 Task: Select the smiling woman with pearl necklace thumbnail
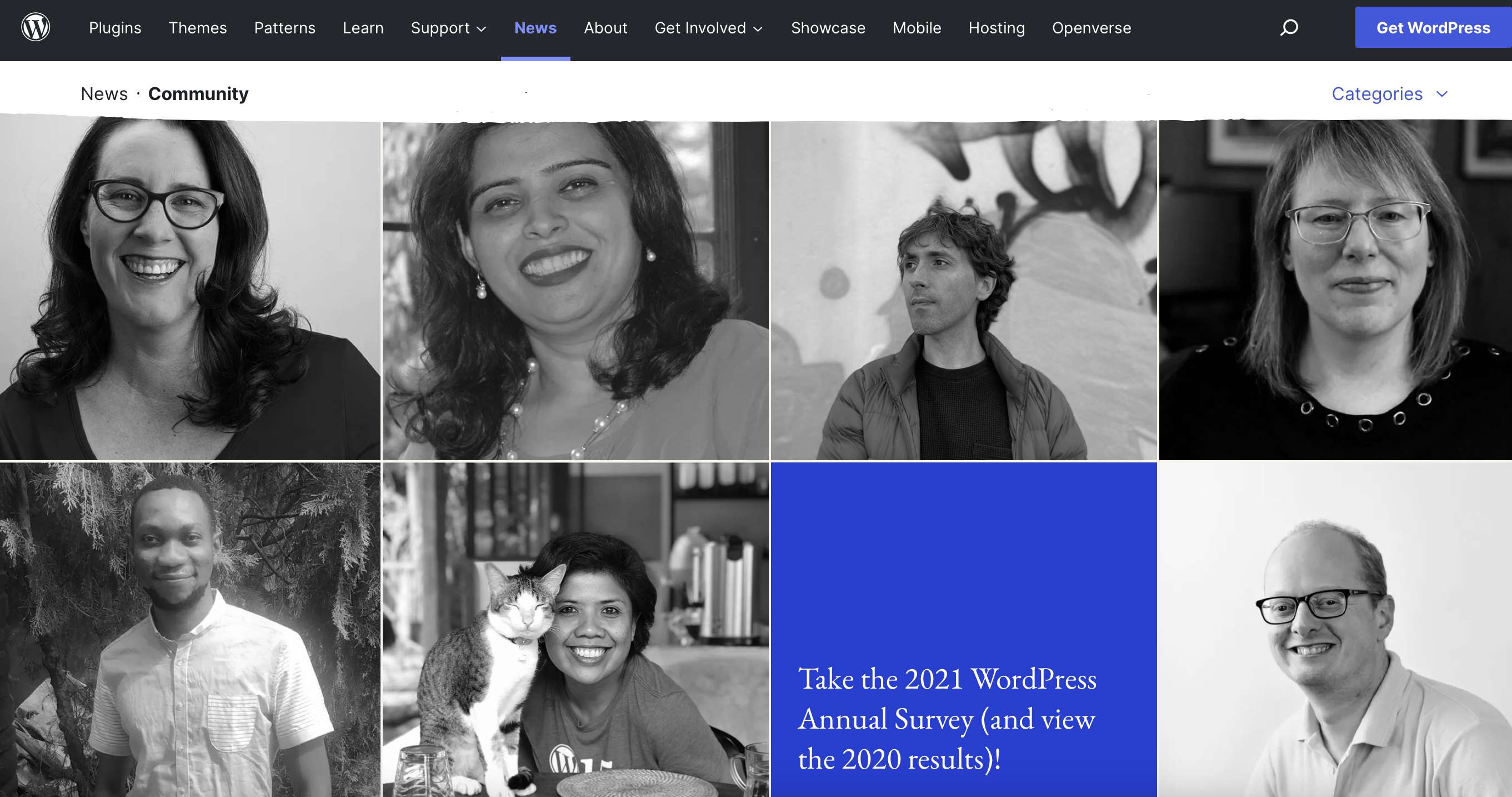pyautogui.click(x=575, y=290)
